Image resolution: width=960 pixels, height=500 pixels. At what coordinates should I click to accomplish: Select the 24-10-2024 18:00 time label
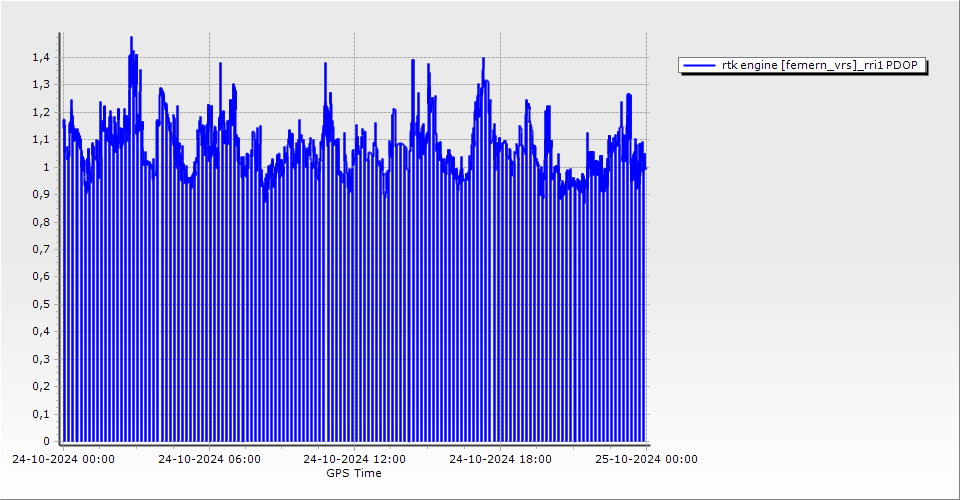[501, 460]
